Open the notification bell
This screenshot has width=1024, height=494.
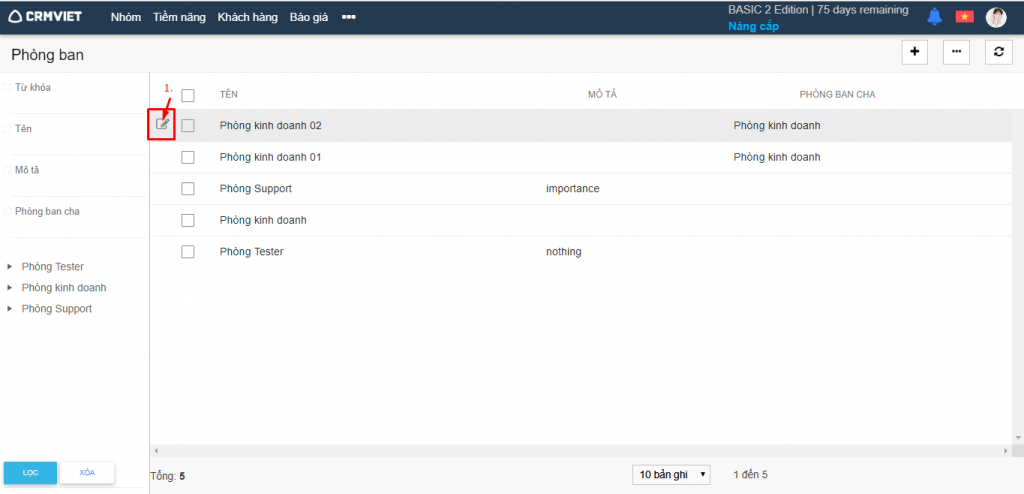click(x=934, y=16)
